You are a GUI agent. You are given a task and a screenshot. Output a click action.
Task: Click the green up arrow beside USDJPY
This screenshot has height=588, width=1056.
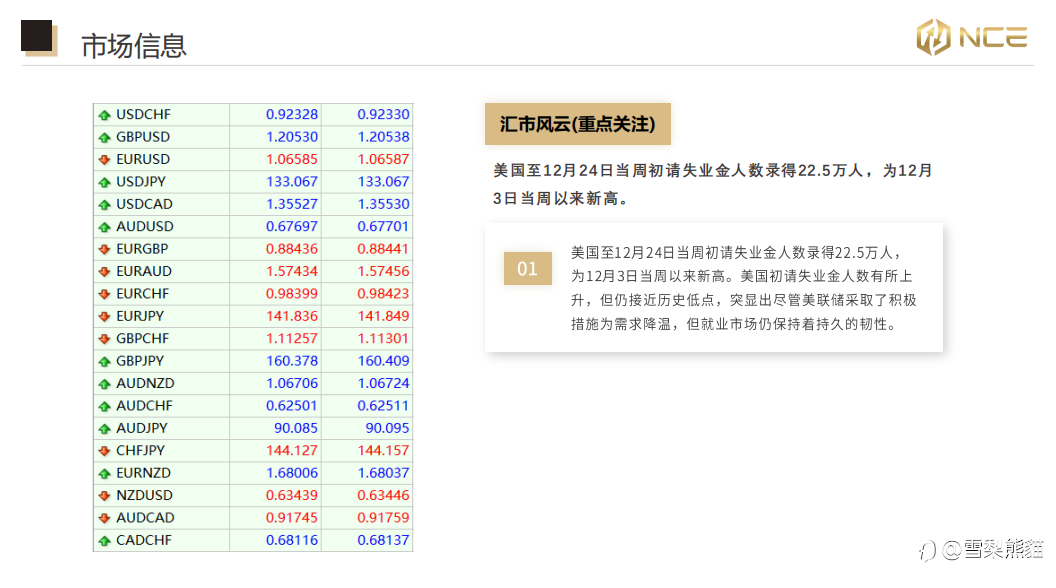[104, 182]
